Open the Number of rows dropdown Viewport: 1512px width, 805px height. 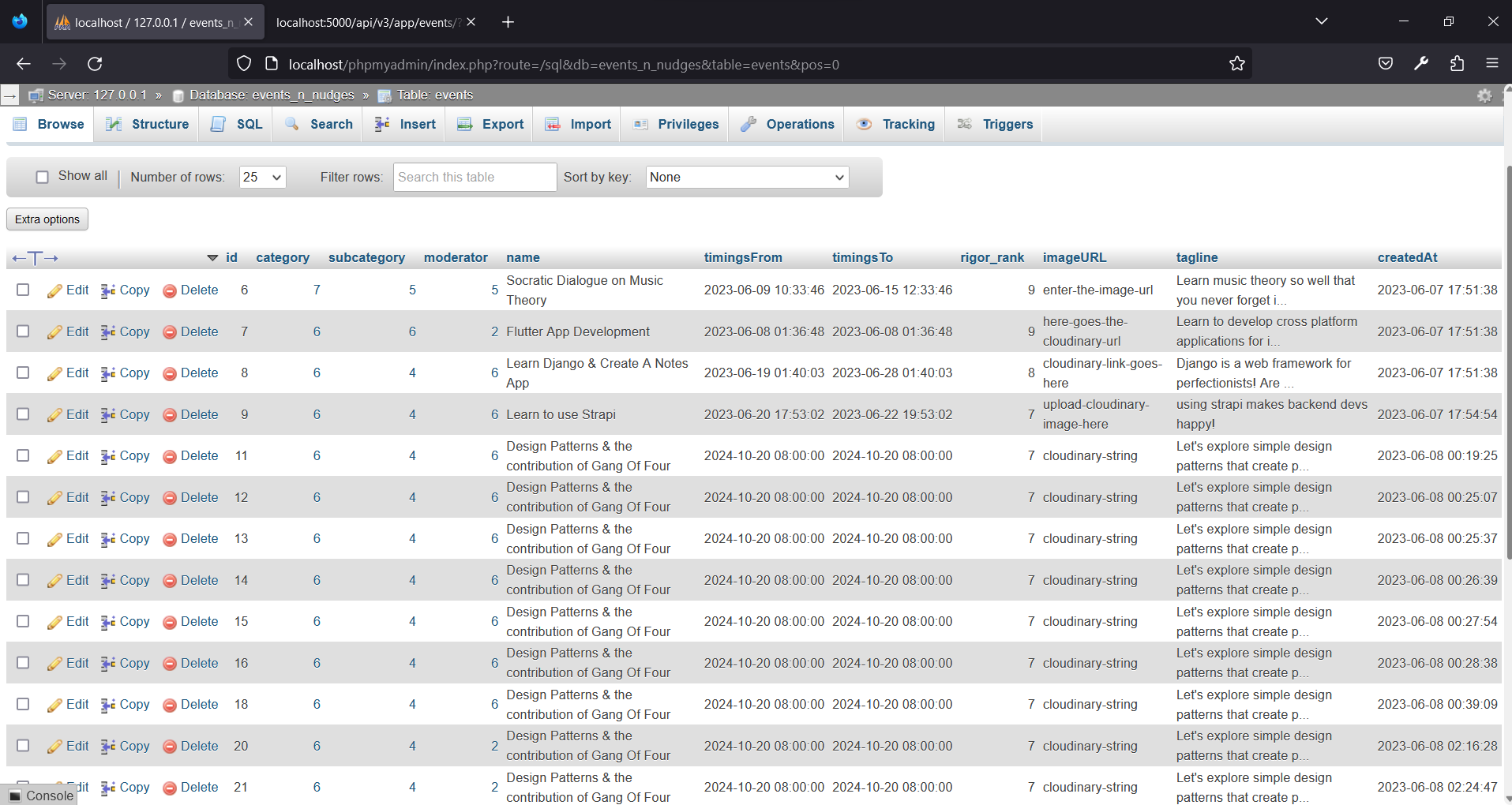coord(261,177)
